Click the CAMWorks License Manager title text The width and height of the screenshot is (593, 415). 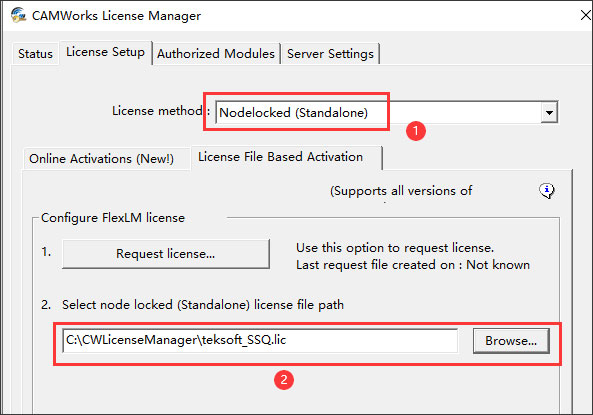click(116, 16)
